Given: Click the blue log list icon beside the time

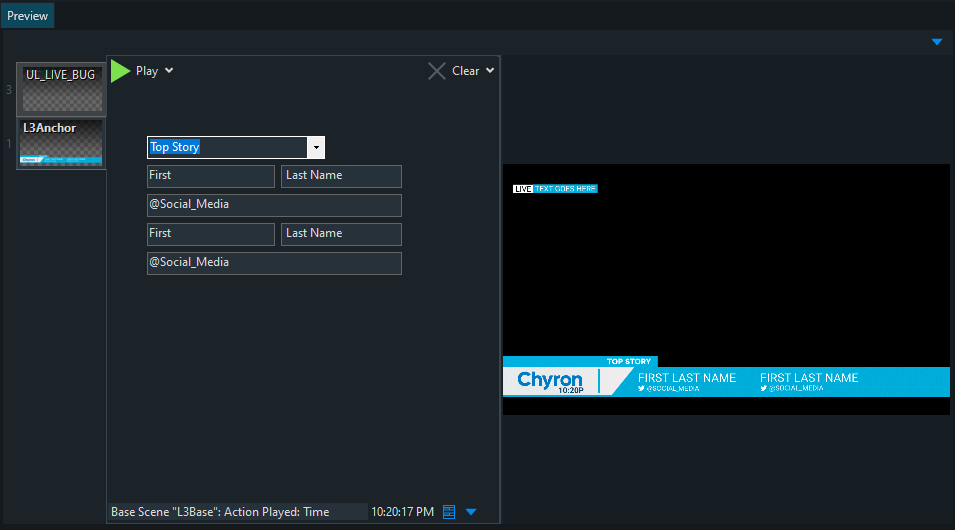Looking at the screenshot, I should [x=449, y=512].
